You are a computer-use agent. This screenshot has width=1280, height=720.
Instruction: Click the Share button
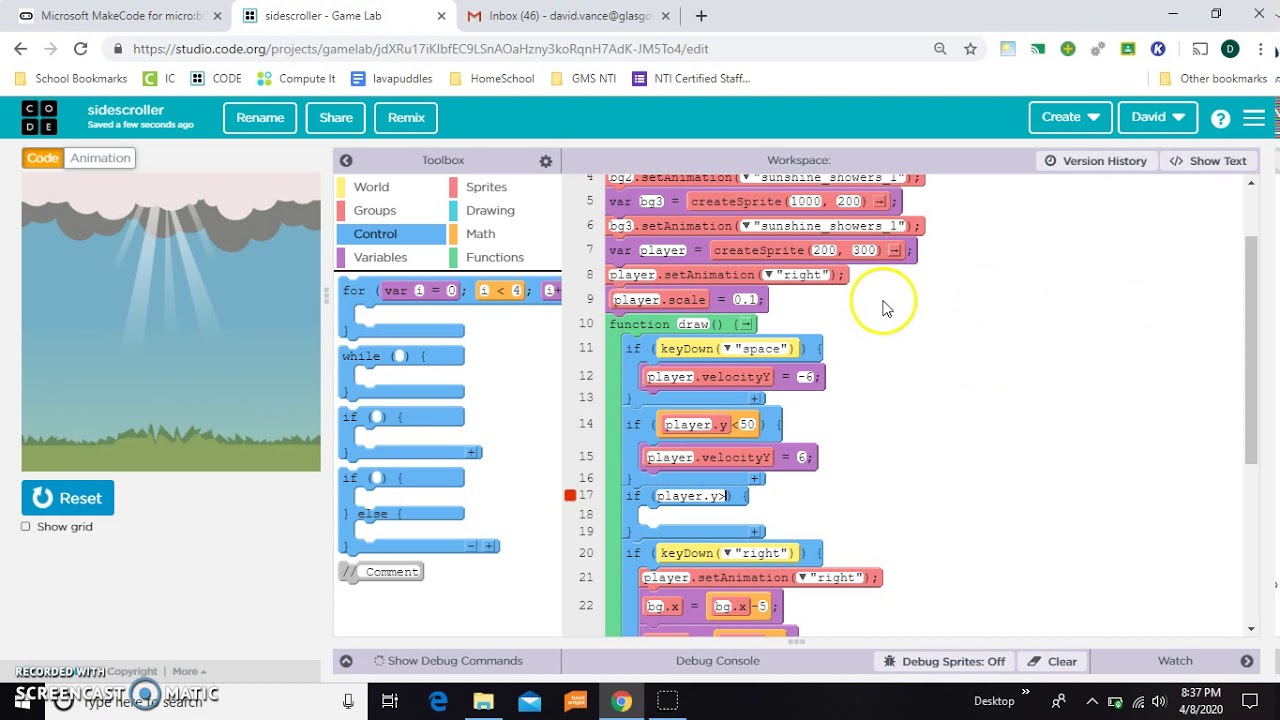[x=336, y=117]
